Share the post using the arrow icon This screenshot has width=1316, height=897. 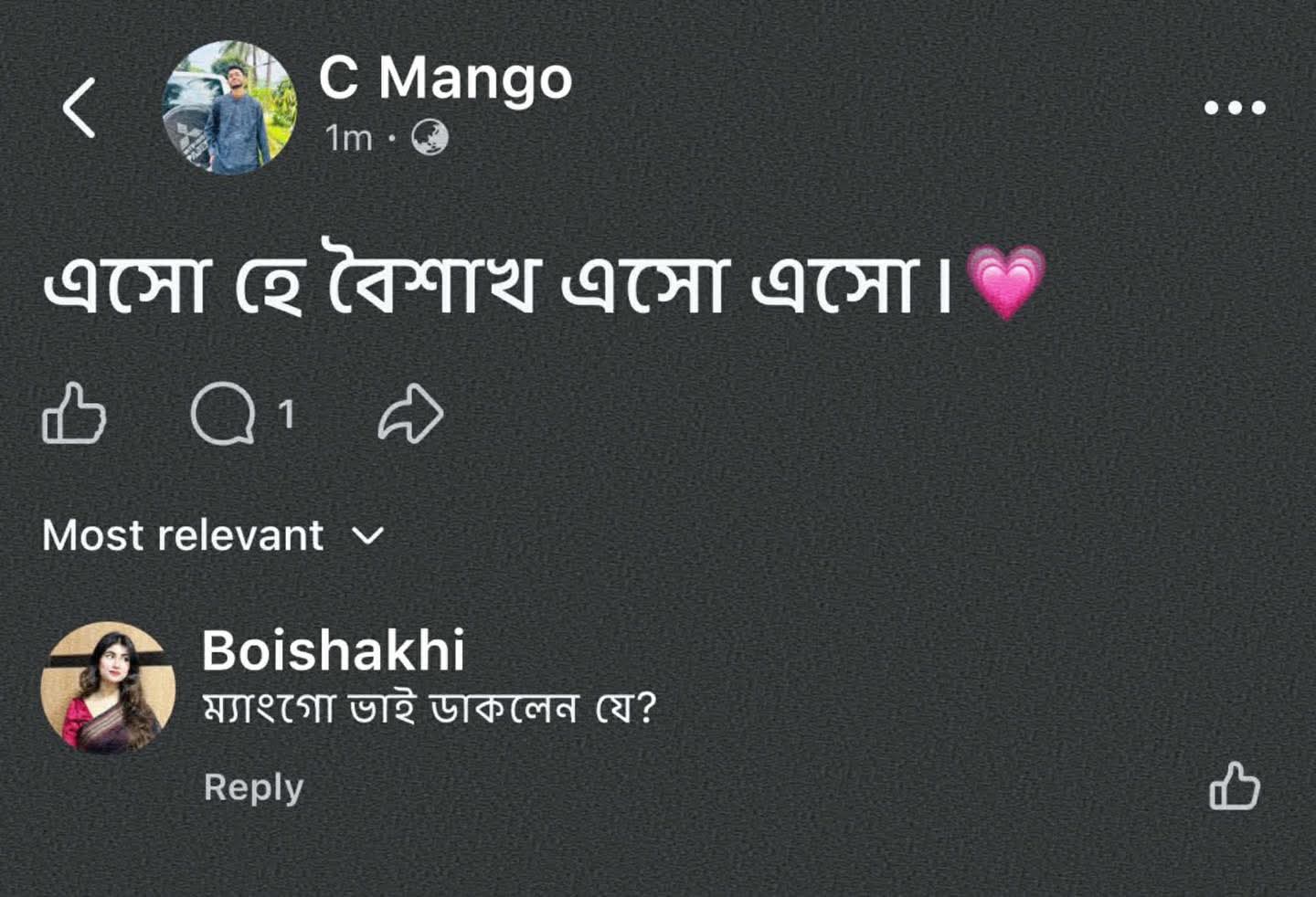click(x=411, y=415)
